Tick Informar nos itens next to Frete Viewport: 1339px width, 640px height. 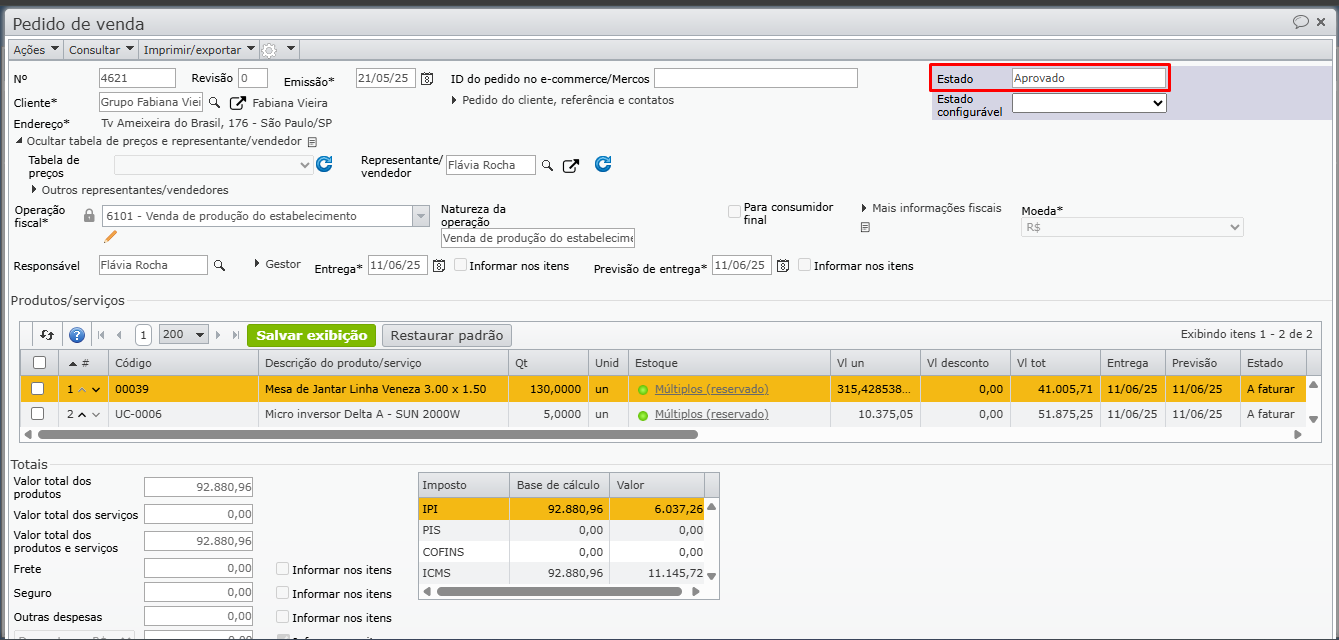coord(283,569)
